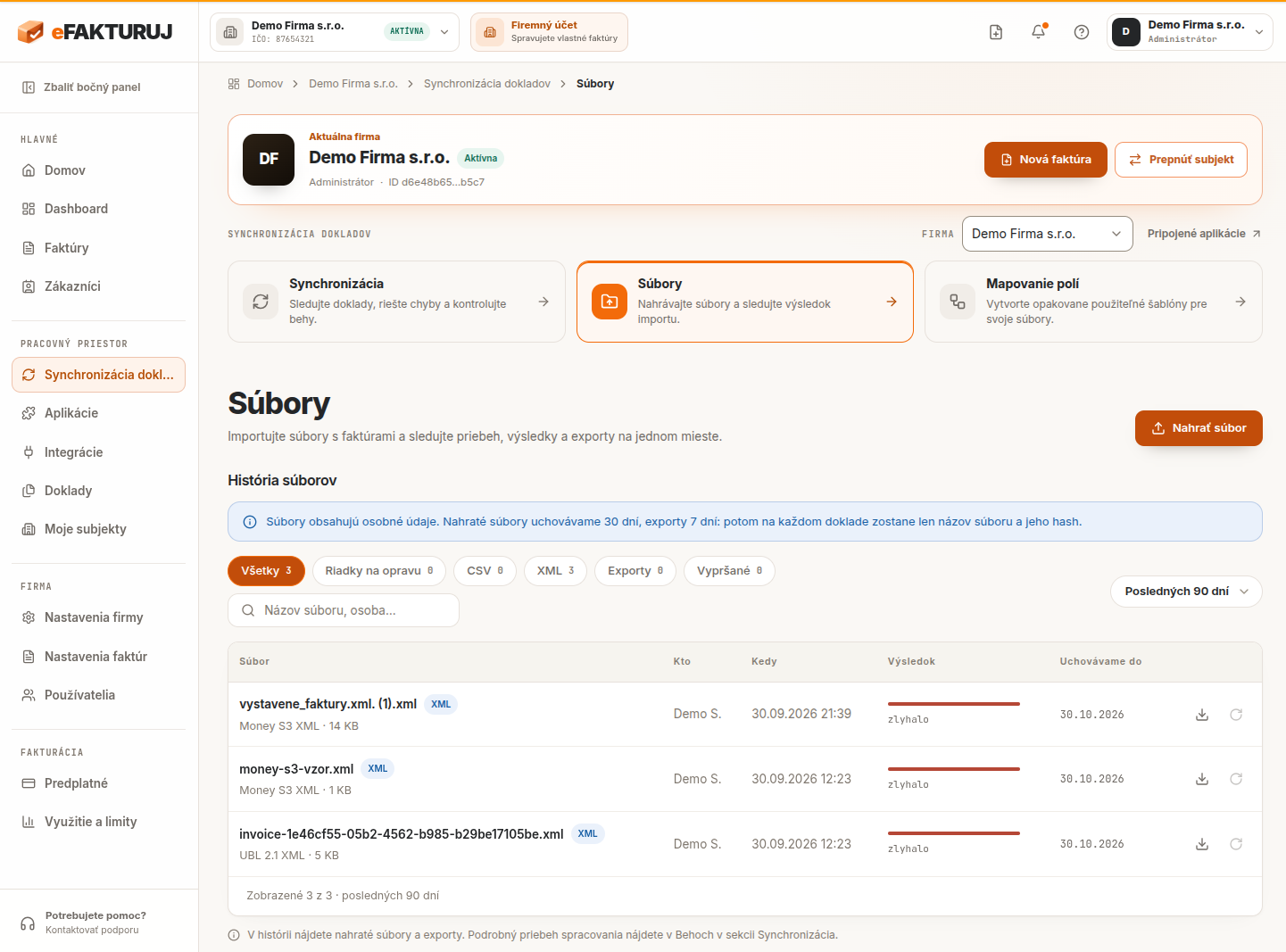Retry import for money-s3-vzor.xml row
The width and height of the screenshot is (1286, 952).
click(1236, 779)
